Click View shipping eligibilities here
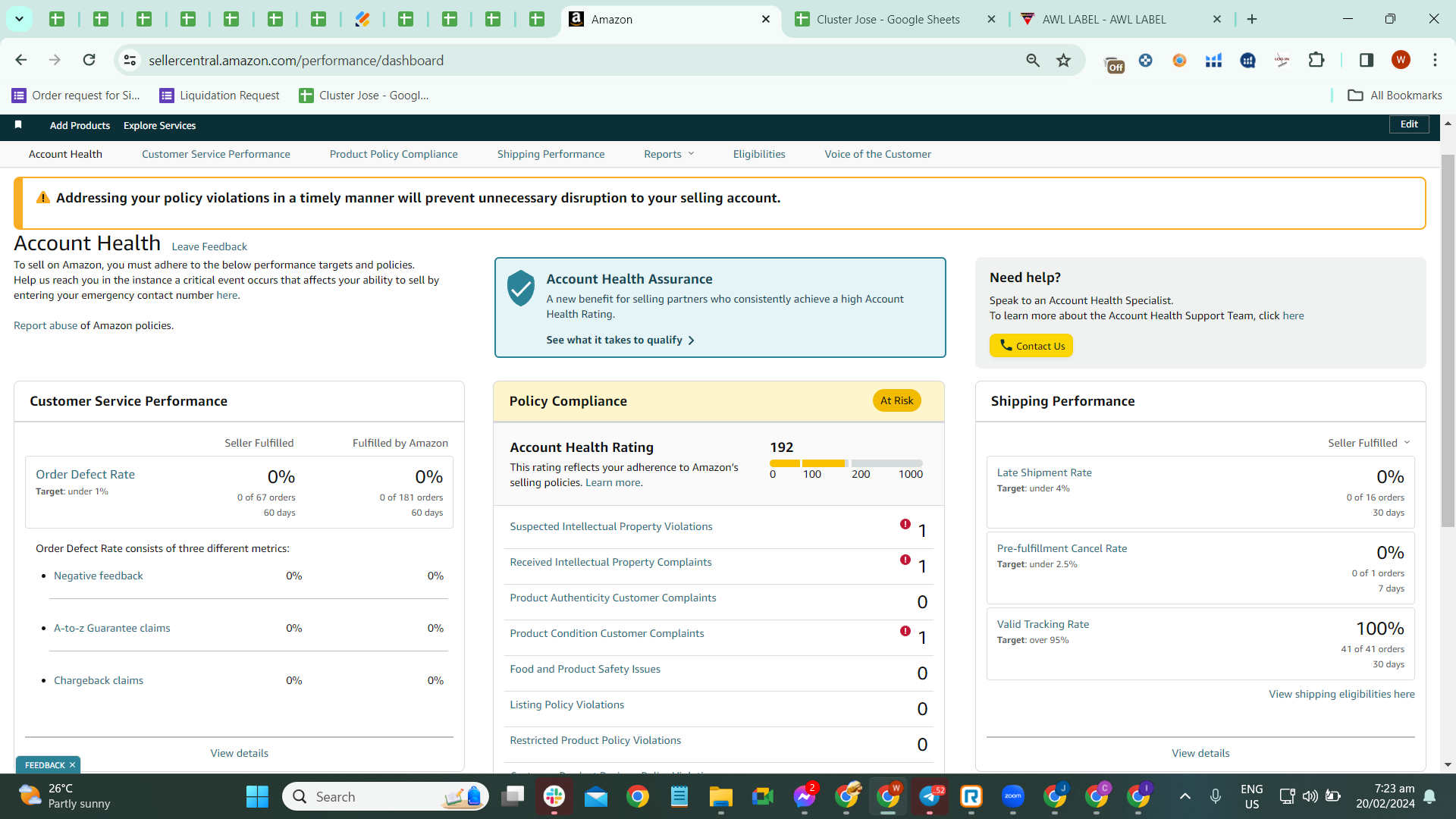The width and height of the screenshot is (1456, 819). (x=1341, y=694)
